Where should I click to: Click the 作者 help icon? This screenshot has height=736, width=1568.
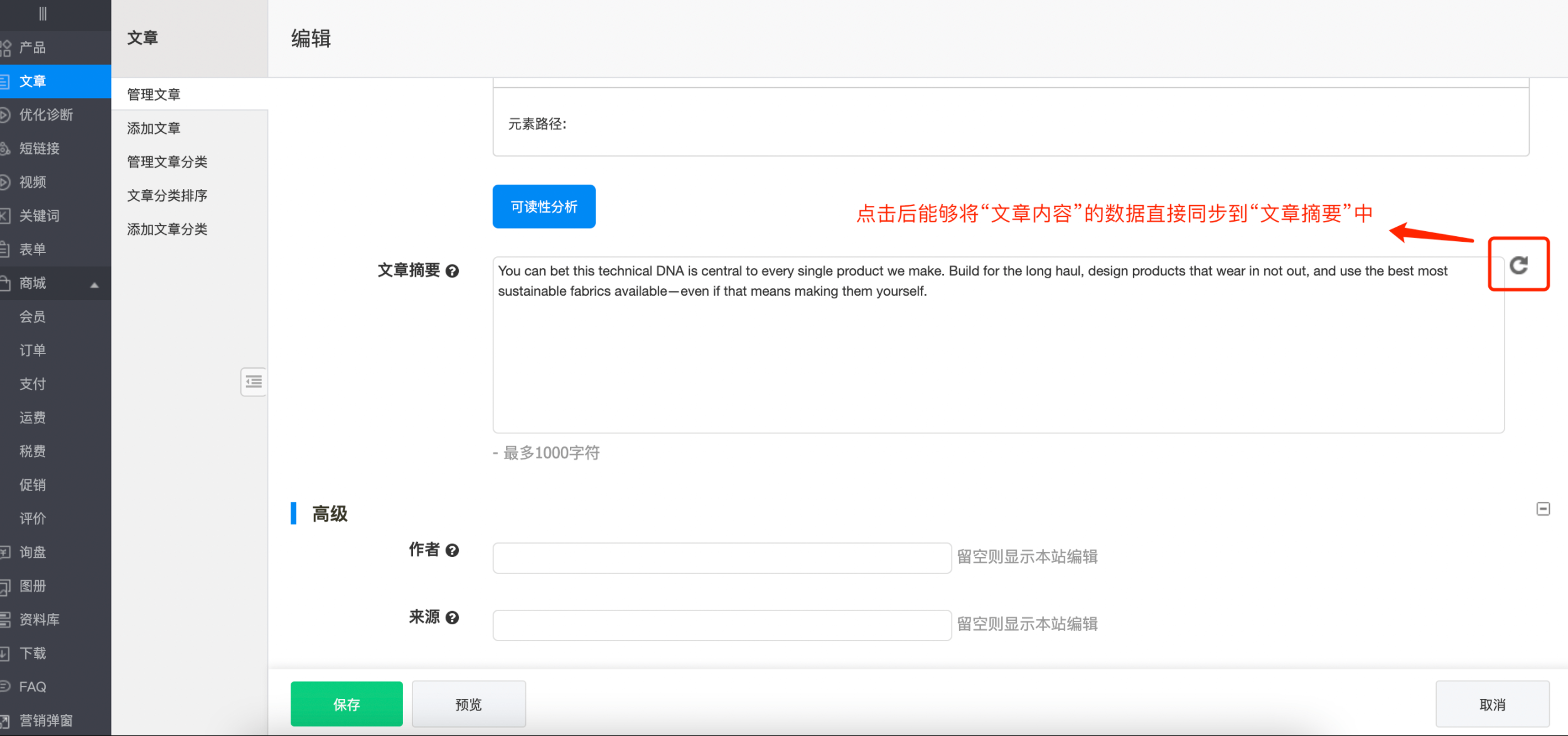[453, 551]
